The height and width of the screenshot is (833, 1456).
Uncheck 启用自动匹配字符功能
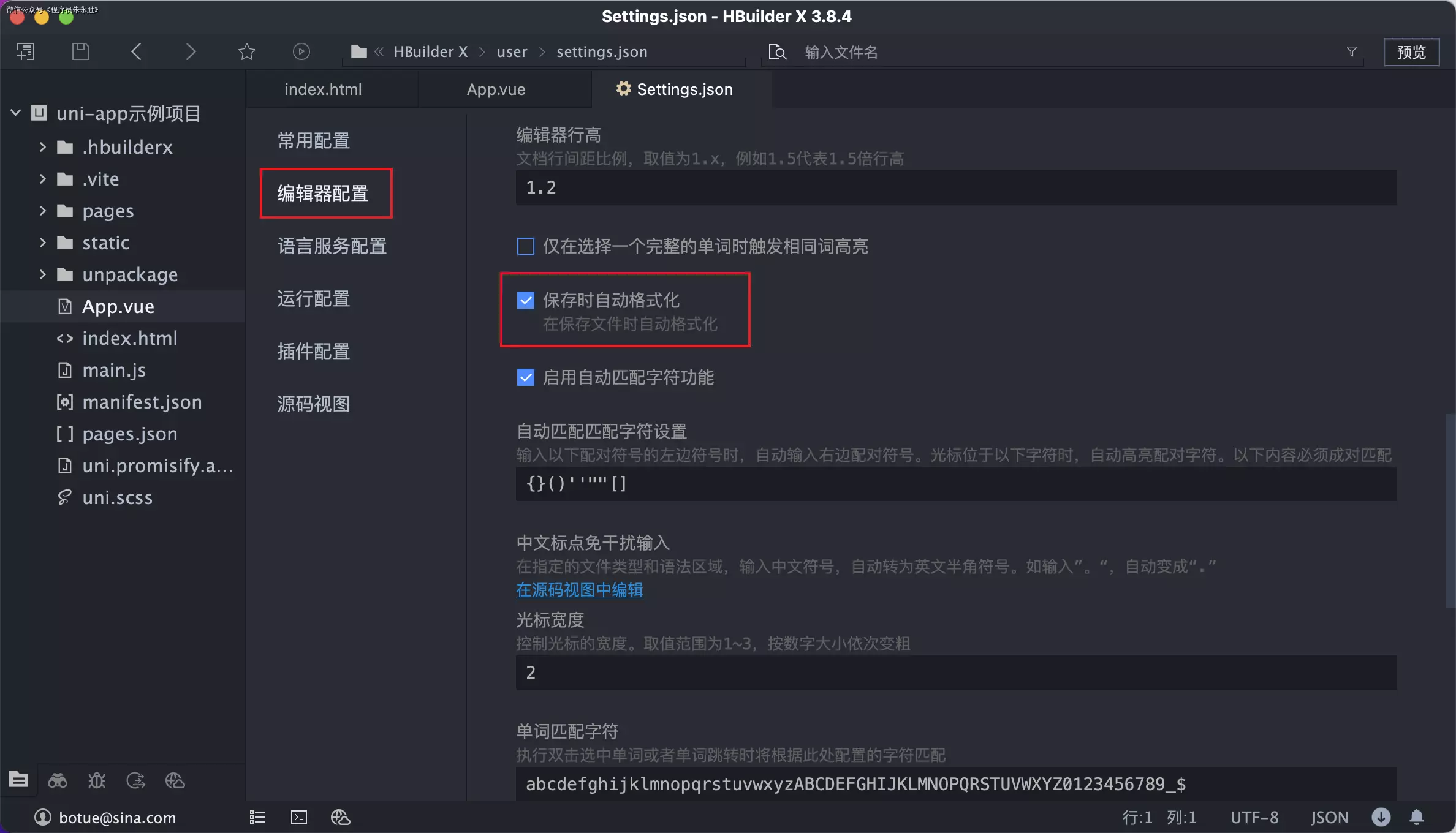click(x=525, y=377)
